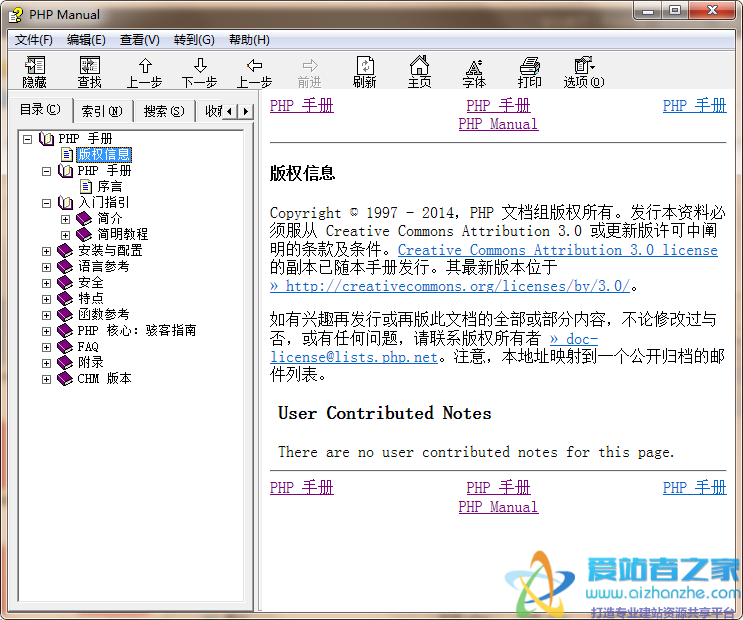Collapse the 入门指引 node
Screen dimensions: 743x620
tap(46, 203)
